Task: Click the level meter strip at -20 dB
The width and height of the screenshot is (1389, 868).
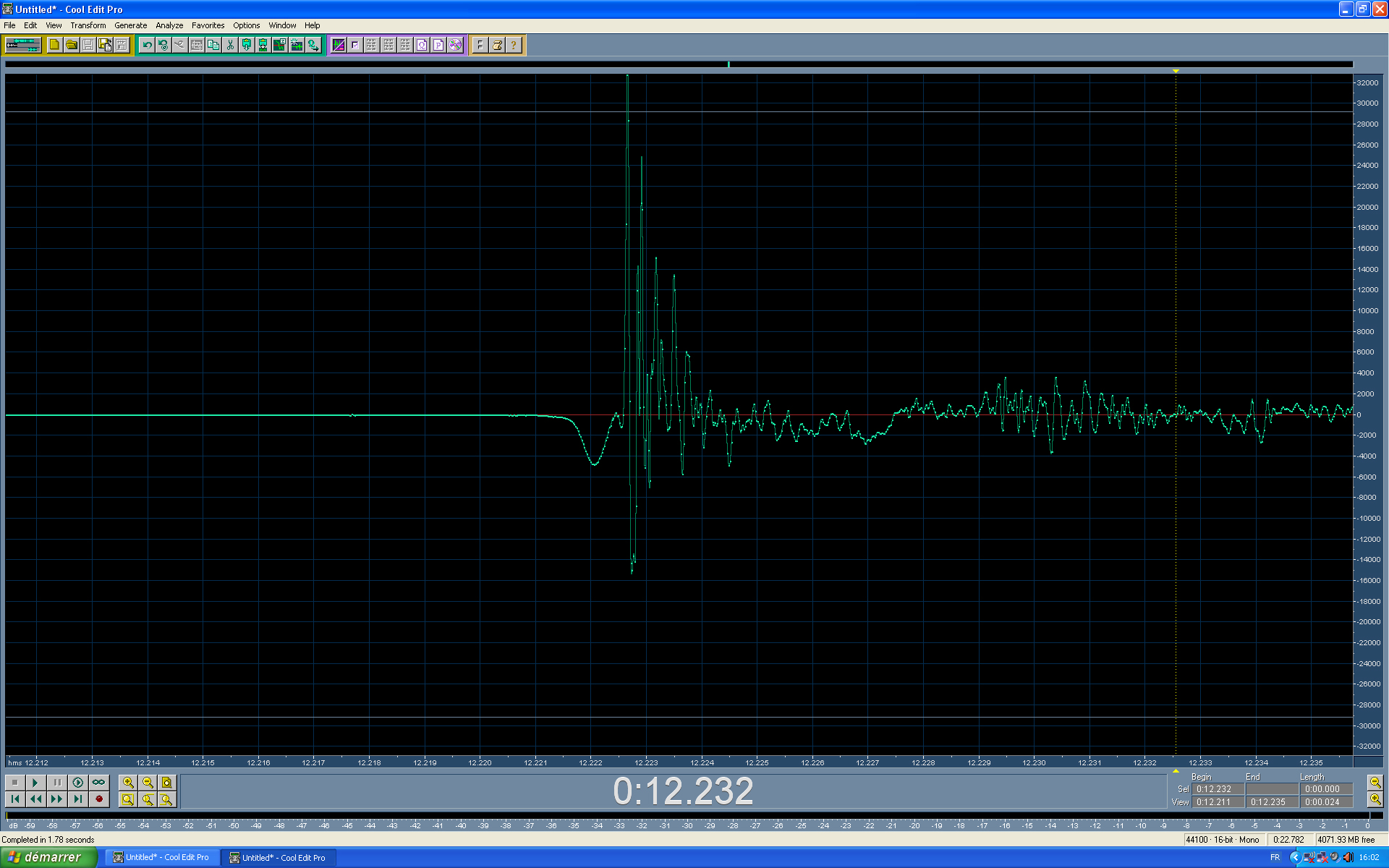Action: pyautogui.click(x=914, y=815)
